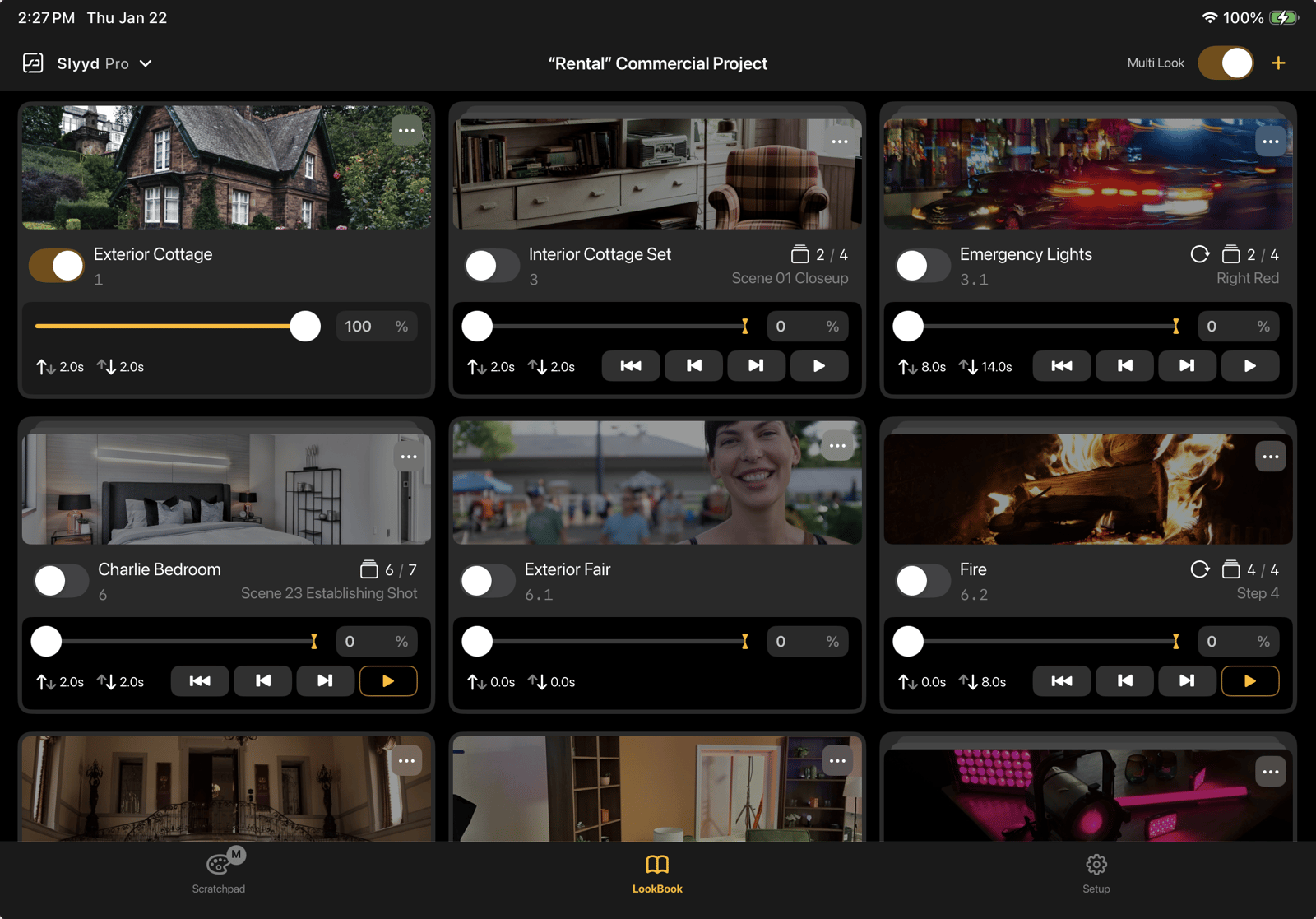Click the Exterior Cottage 100 percent field
1316x919 pixels.
point(377,327)
